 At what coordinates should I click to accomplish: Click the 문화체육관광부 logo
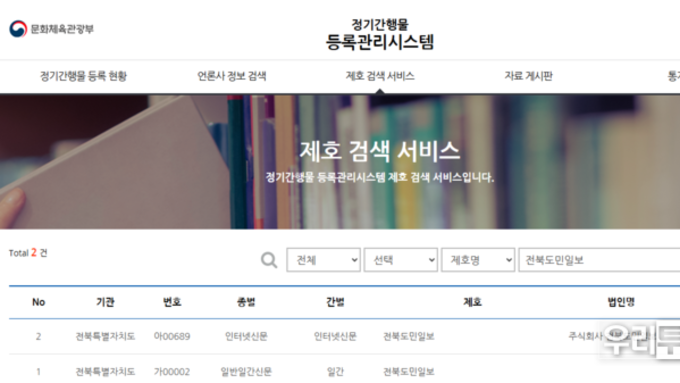51,29
